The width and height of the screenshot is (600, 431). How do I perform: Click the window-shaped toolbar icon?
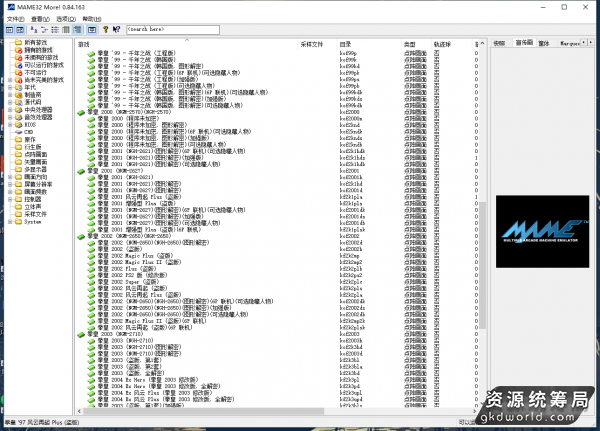[x=92, y=29]
